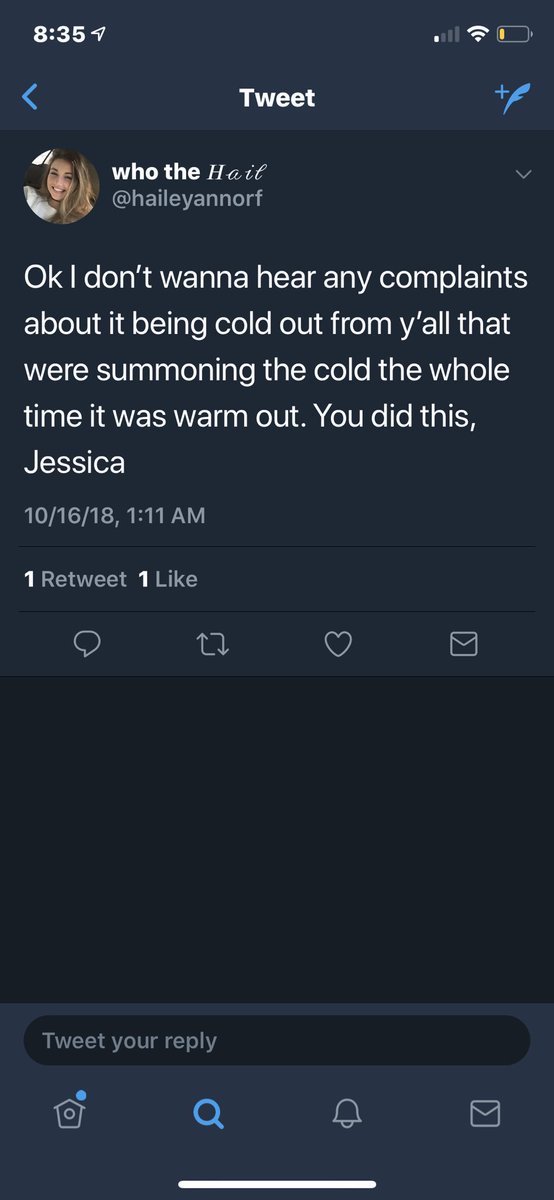Viewport: 554px width, 1200px height.
Task: View the 1 Like list
Action: [168, 579]
